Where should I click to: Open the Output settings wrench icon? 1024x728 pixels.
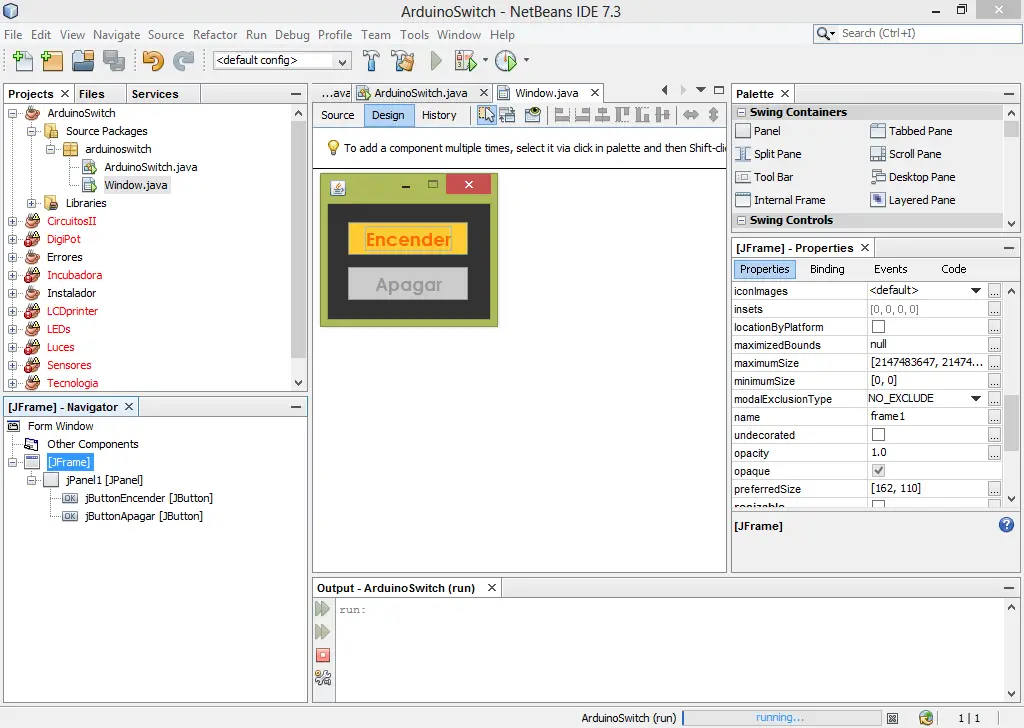coord(322,678)
